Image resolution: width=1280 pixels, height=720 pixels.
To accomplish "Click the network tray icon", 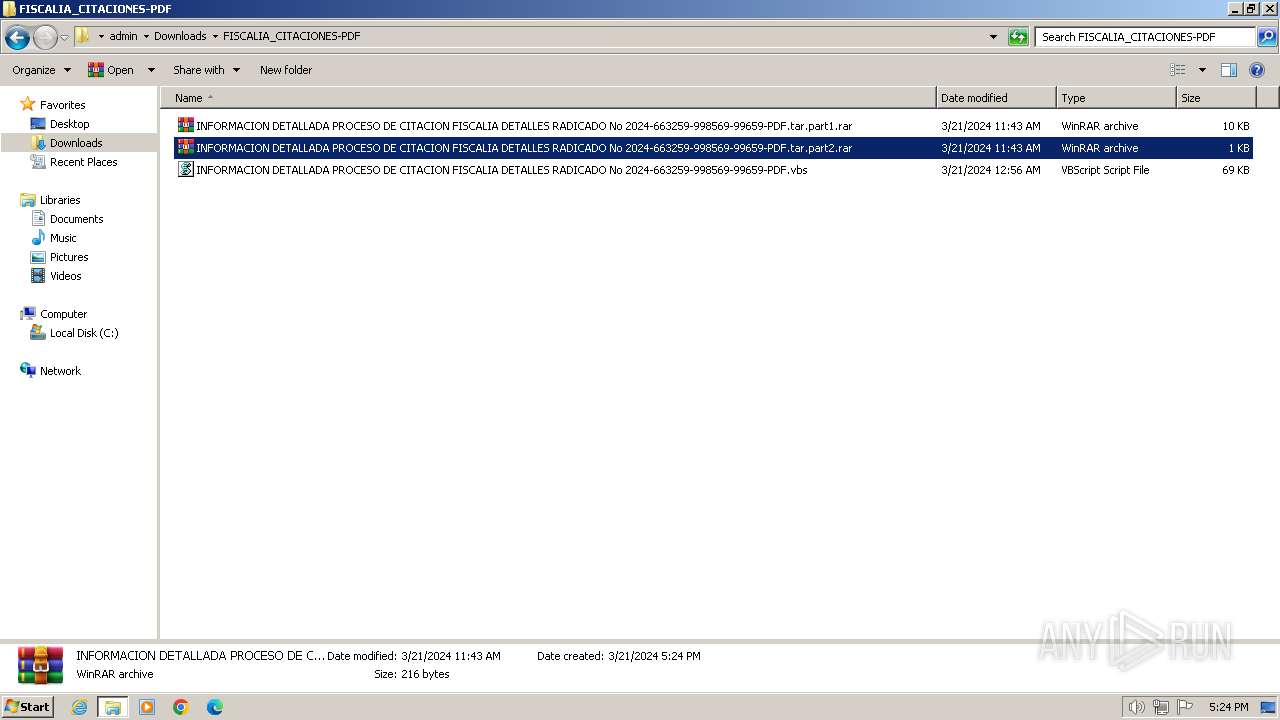I will (1160, 707).
